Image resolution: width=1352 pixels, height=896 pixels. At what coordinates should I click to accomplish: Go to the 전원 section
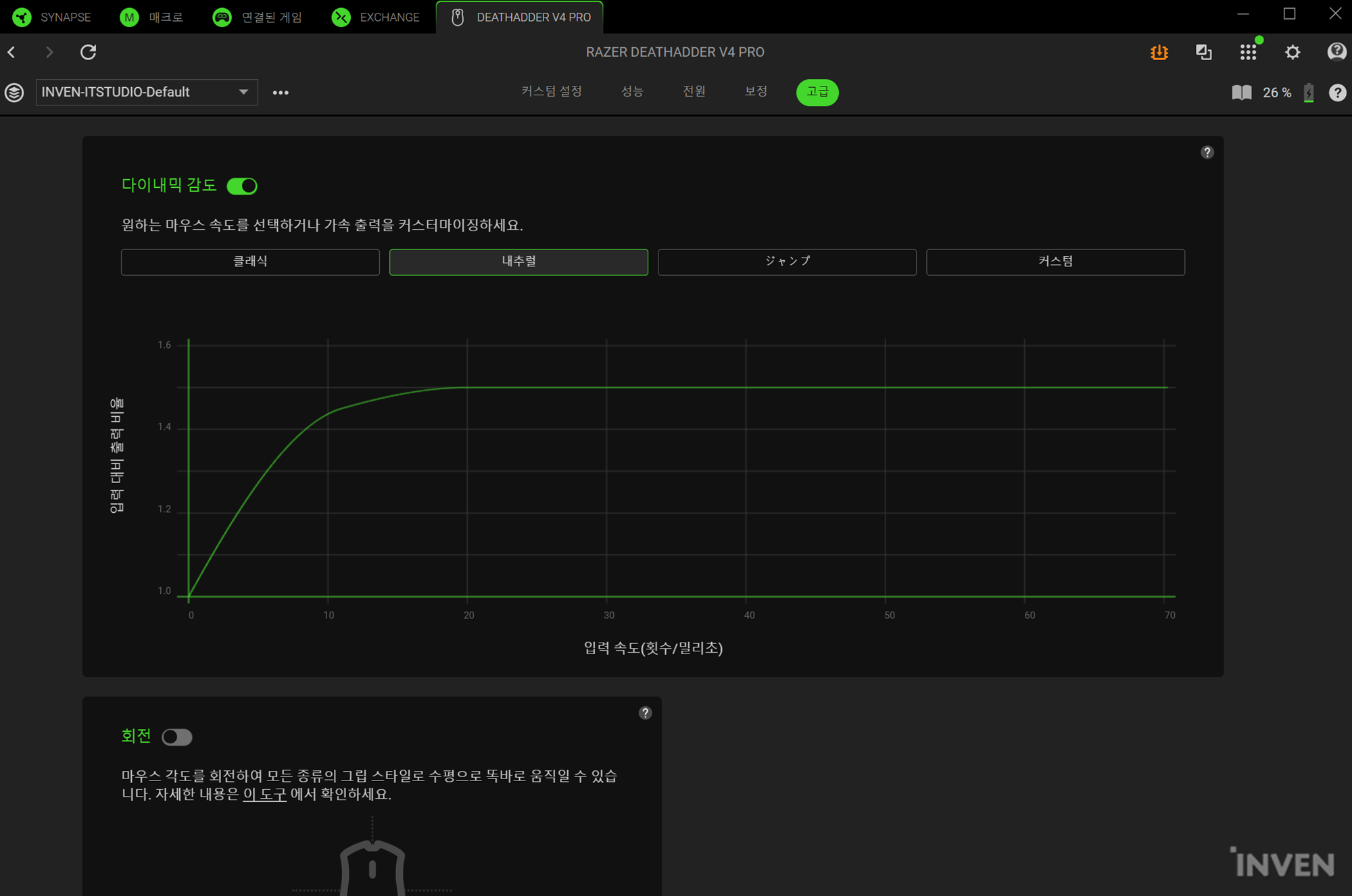pos(694,91)
